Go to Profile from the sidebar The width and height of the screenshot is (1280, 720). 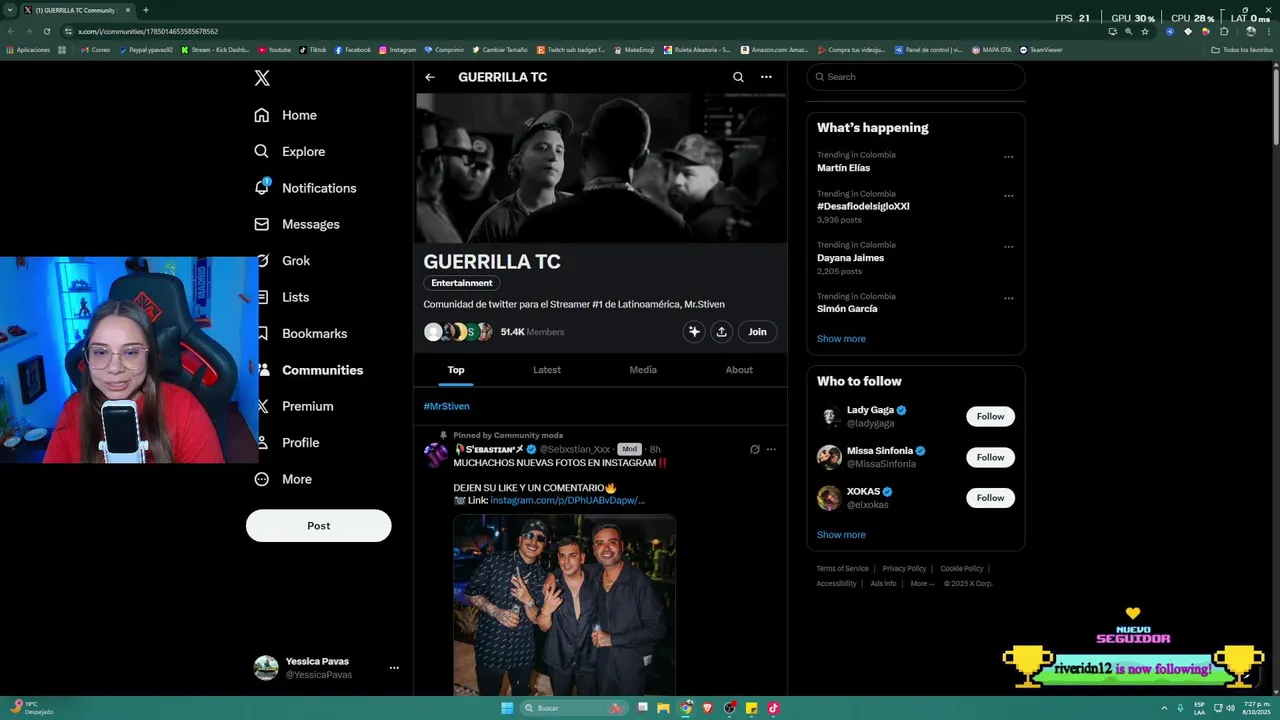[x=290, y=443]
